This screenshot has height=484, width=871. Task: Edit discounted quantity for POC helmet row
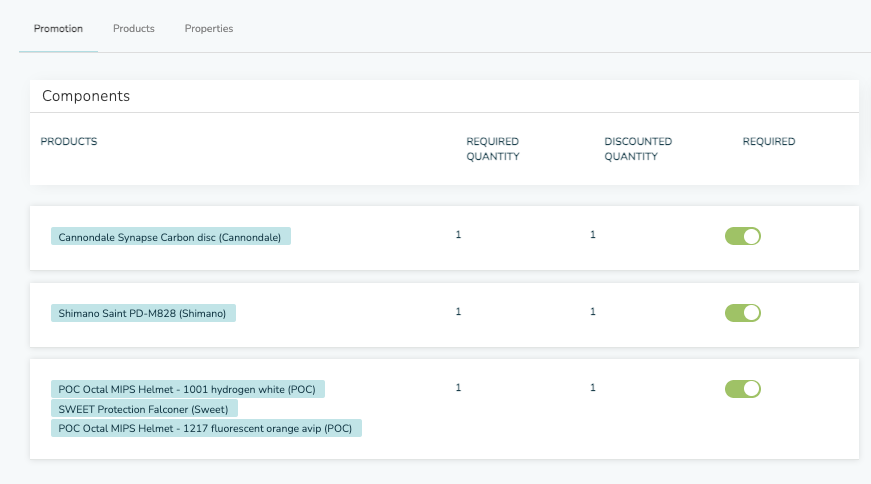click(592, 388)
